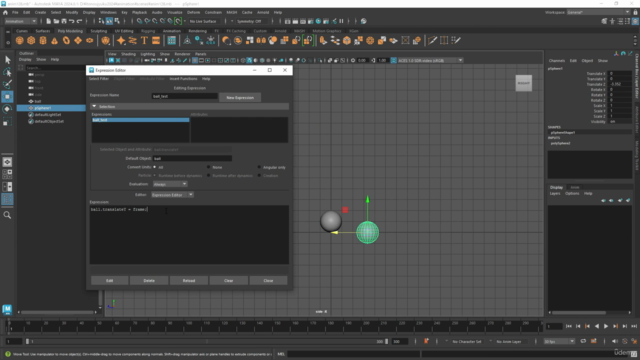The width and height of the screenshot is (640, 360).
Task: Click the Maya home icon
Action: pos(5,13)
